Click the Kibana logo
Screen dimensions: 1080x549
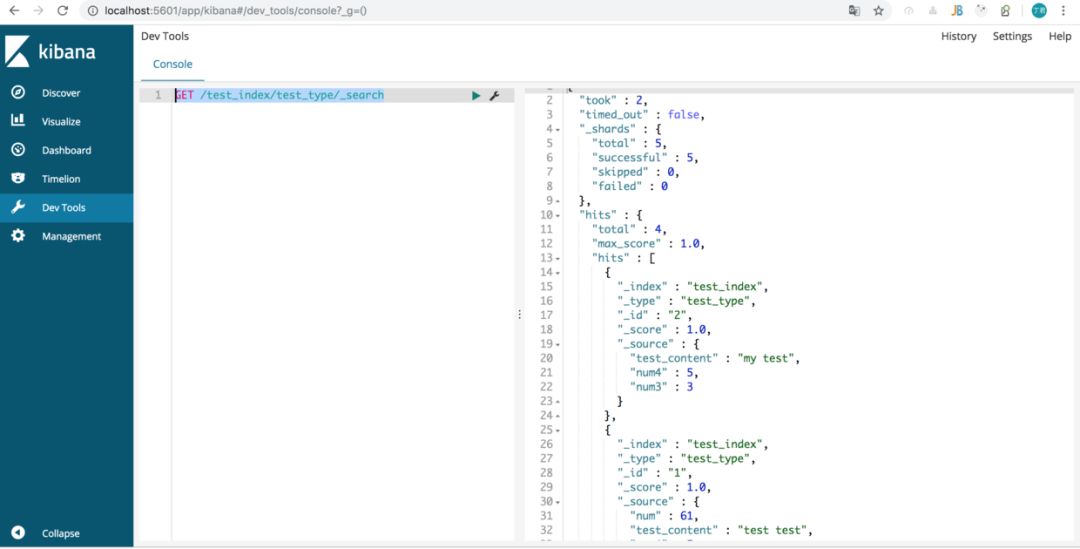pyautogui.click(x=51, y=52)
